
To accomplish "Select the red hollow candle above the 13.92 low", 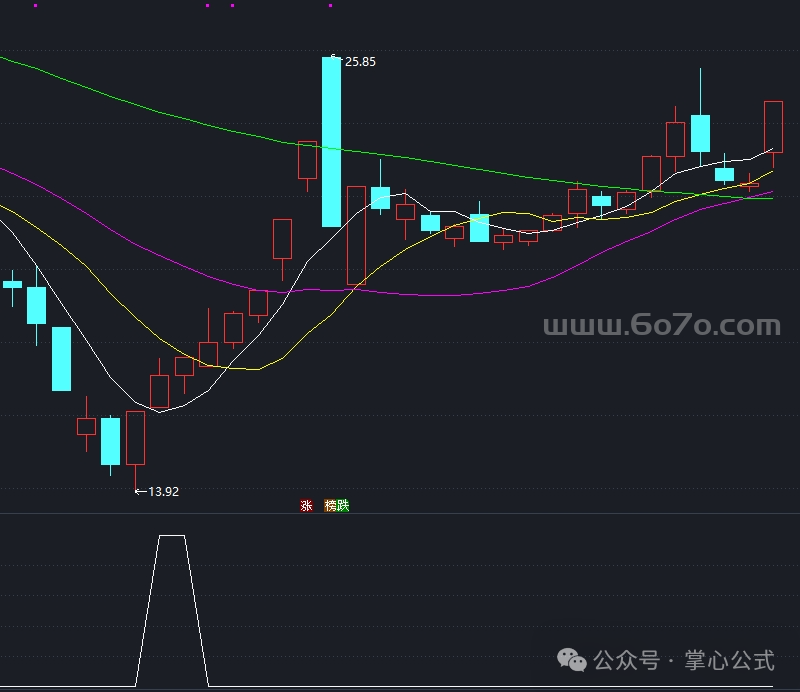I will pos(135,438).
